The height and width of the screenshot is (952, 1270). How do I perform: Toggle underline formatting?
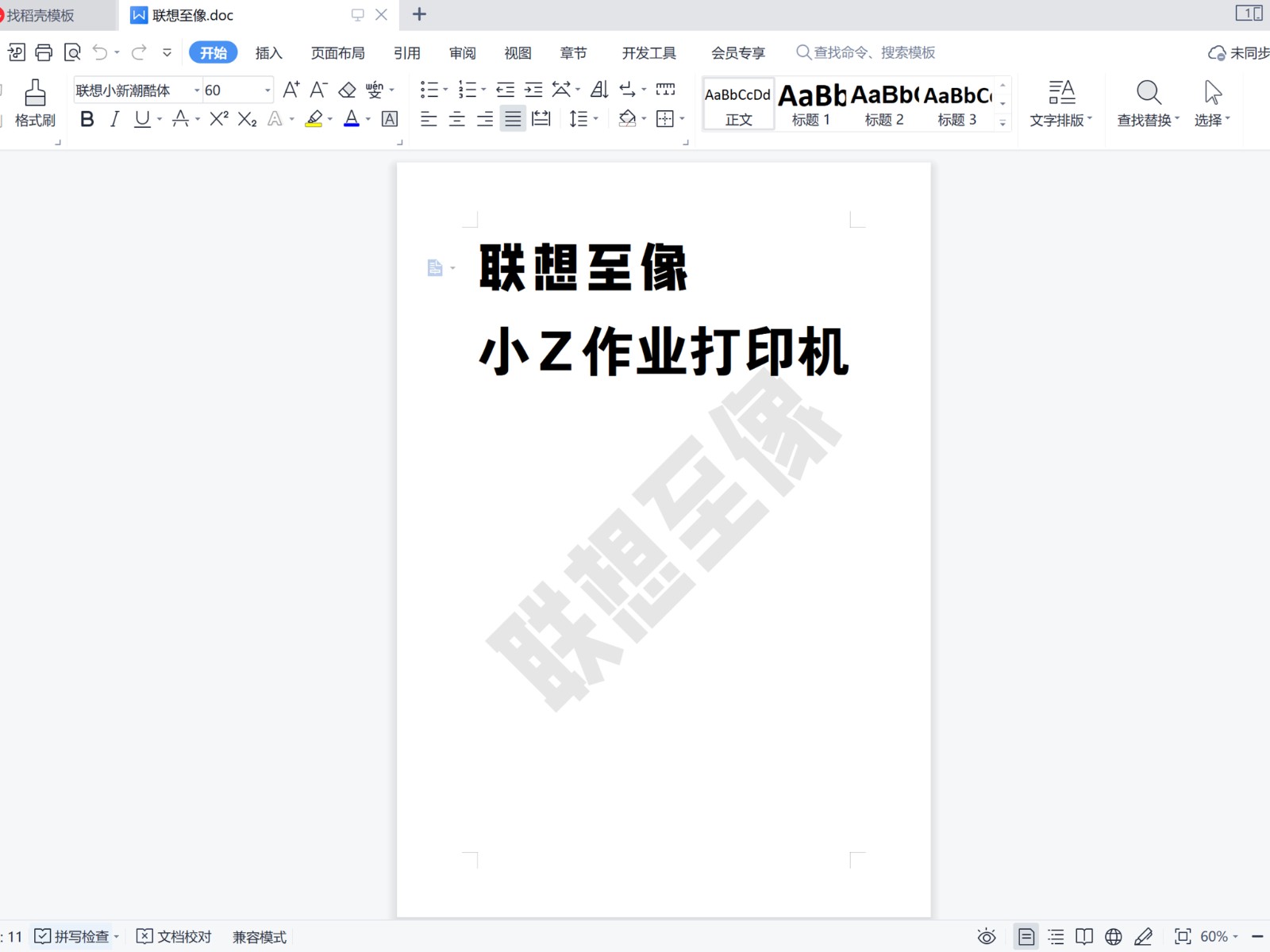click(142, 119)
